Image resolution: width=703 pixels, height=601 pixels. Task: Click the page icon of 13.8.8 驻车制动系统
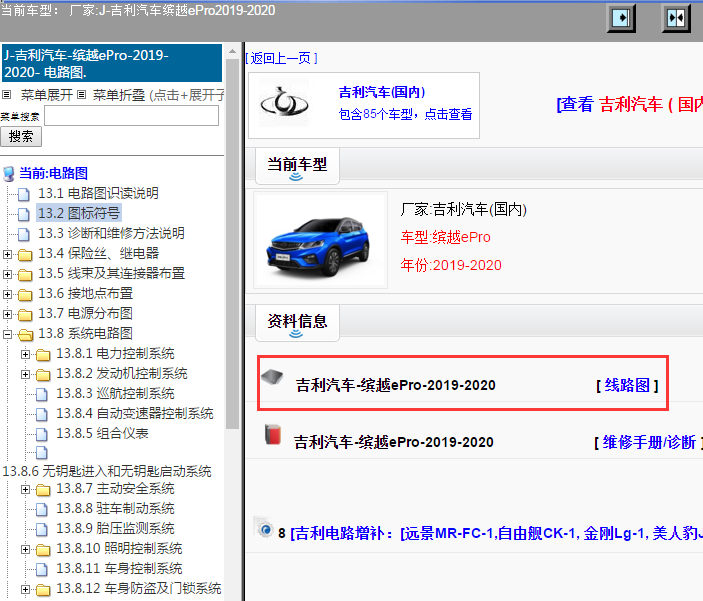click(x=42, y=510)
